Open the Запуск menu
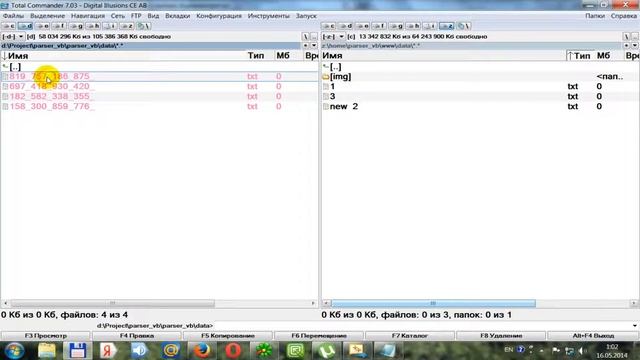 point(306,16)
